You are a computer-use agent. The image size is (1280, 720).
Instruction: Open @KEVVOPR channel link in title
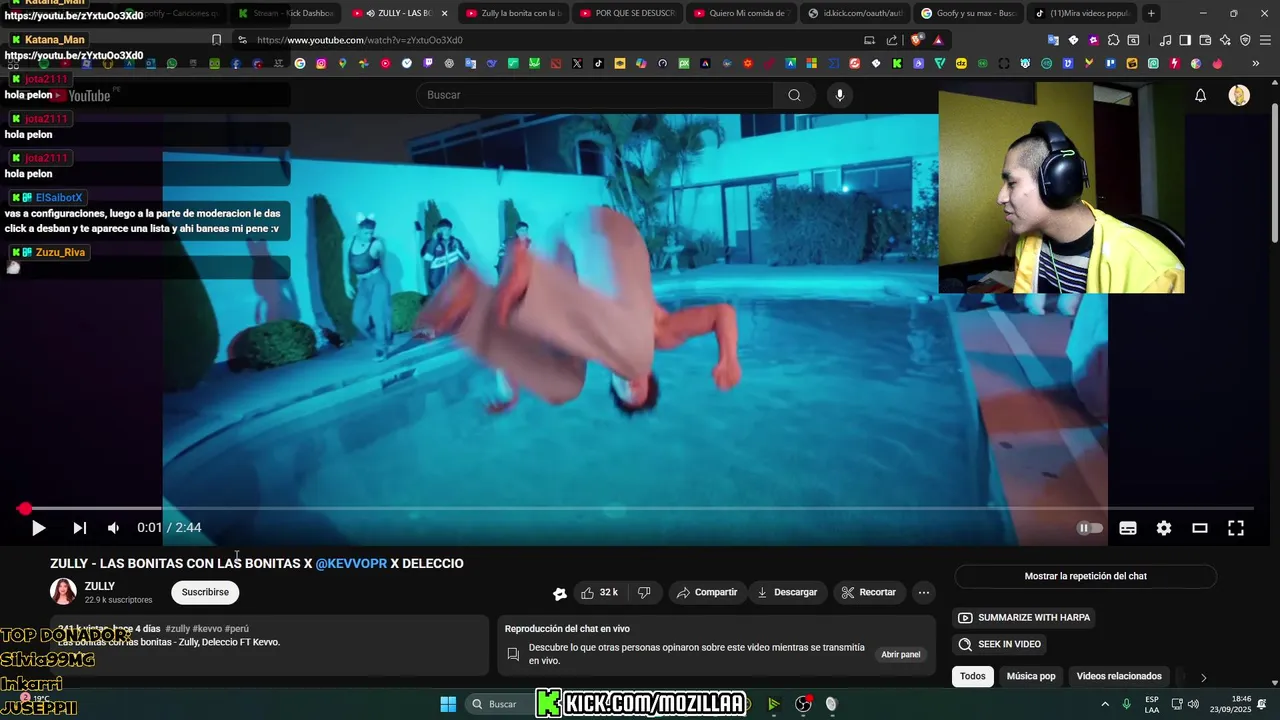(x=351, y=563)
